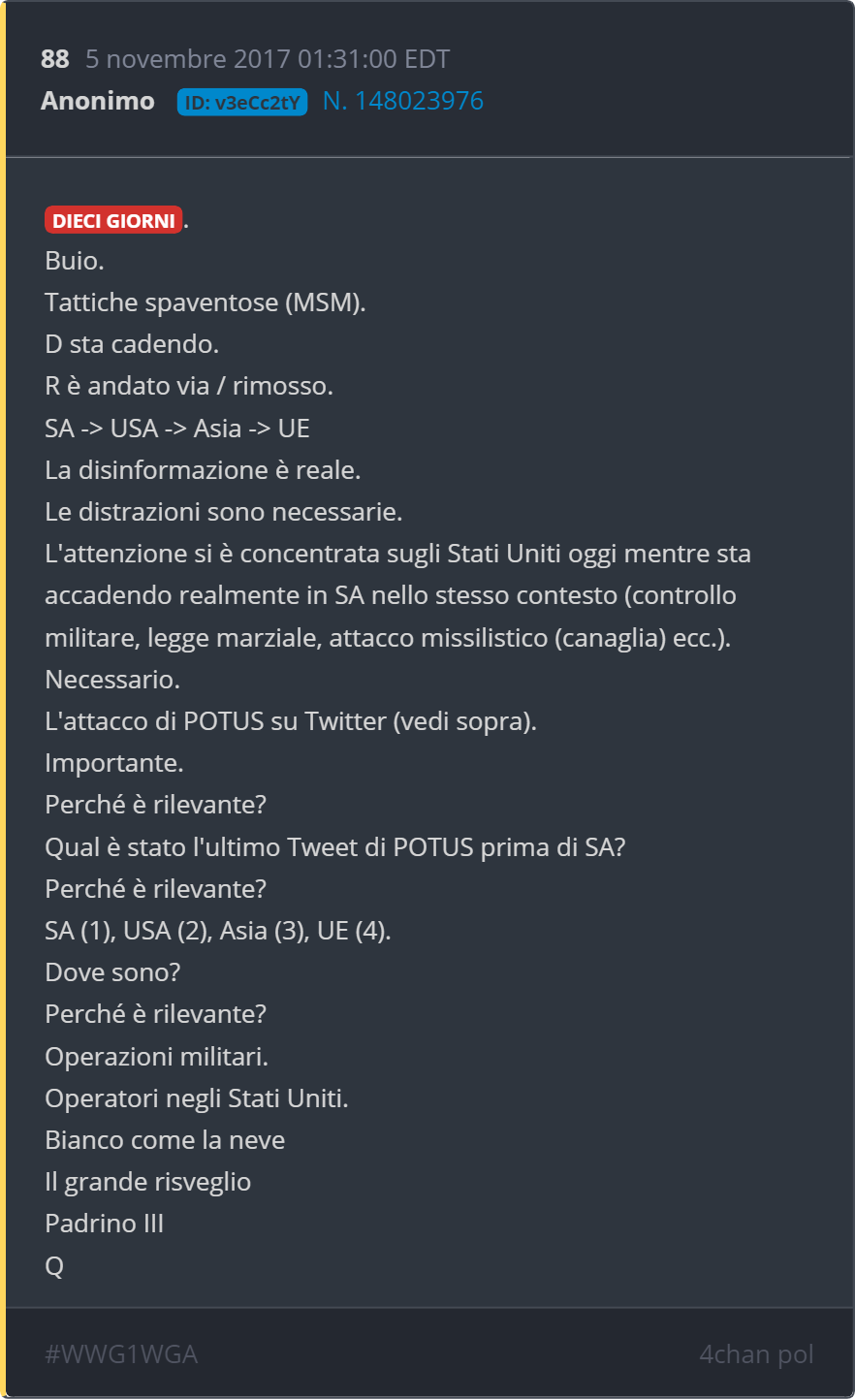The image size is (855, 1400).
Task: Click the line 'Bianco come la neve'
Action: click(165, 1140)
